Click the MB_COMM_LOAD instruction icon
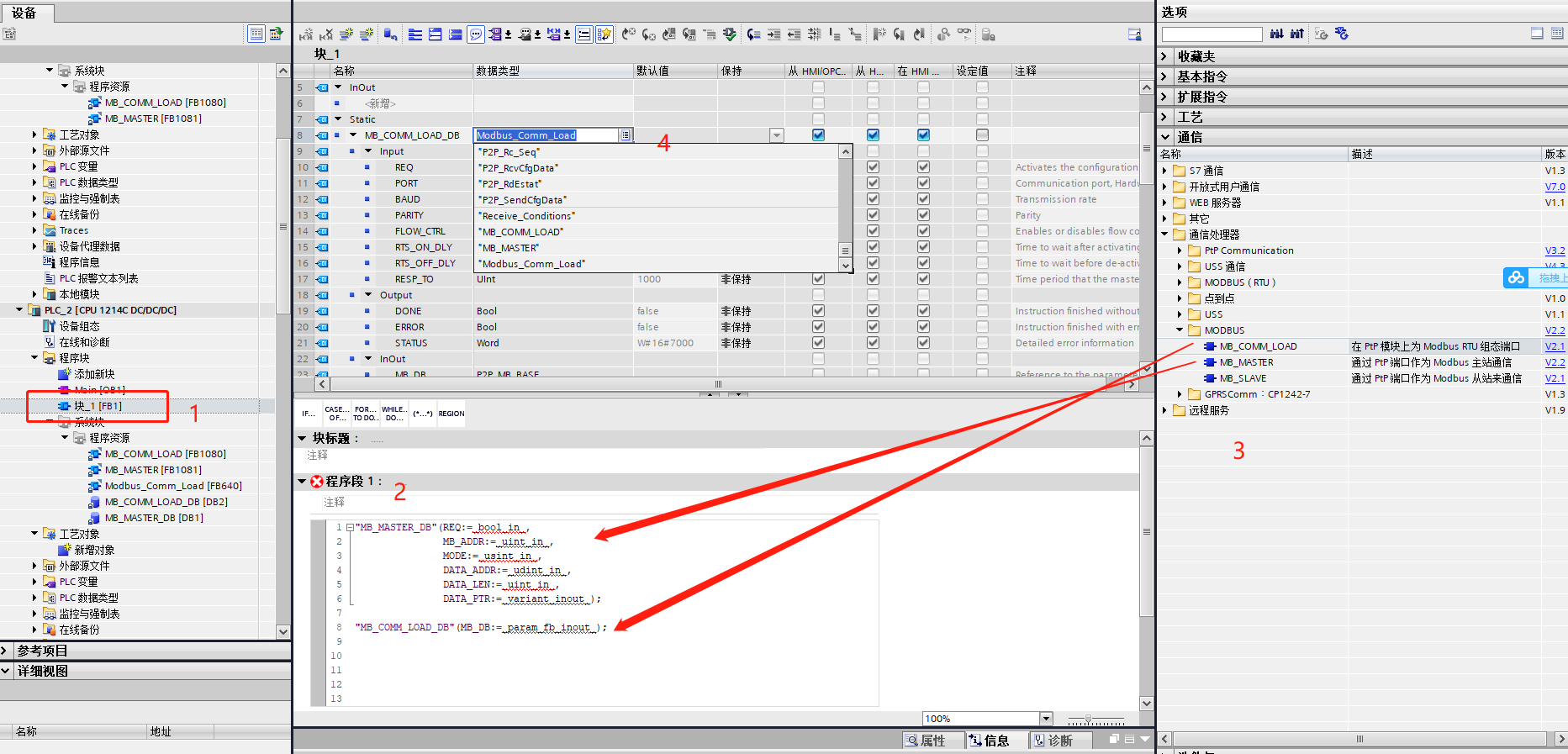 [1210, 346]
